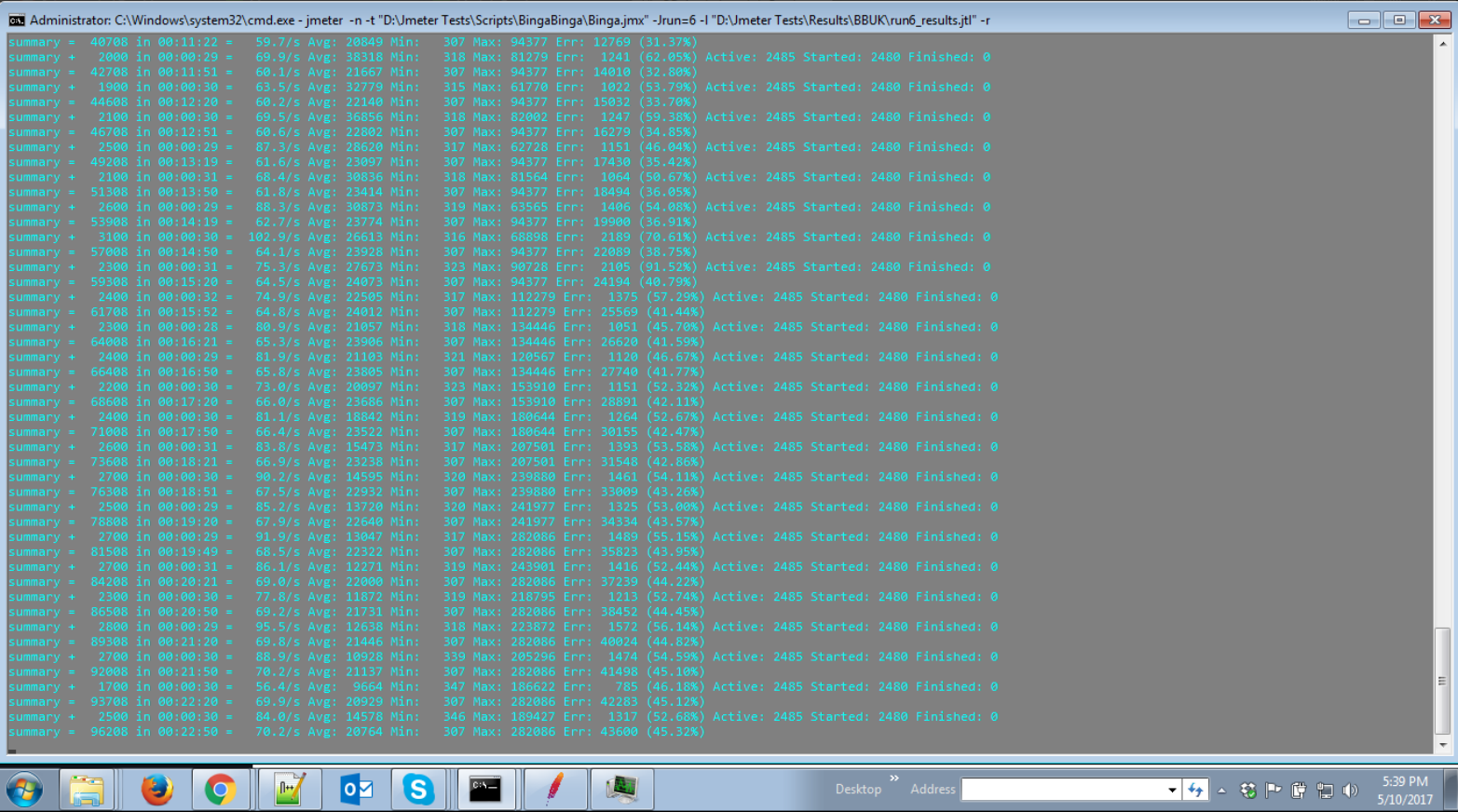Click 'Err: 12769' in the first line

click(x=593, y=42)
